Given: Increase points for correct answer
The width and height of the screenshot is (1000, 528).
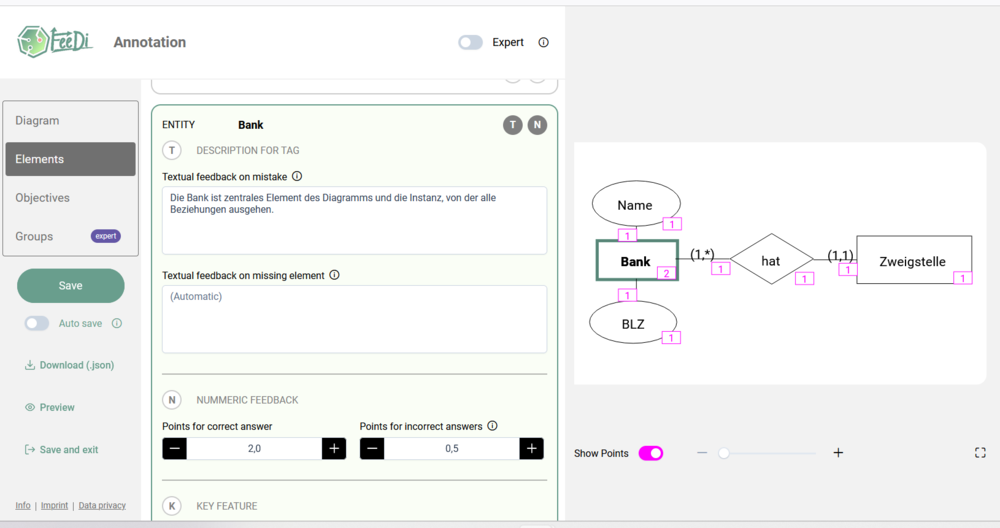Looking at the screenshot, I should click(x=334, y=449).
